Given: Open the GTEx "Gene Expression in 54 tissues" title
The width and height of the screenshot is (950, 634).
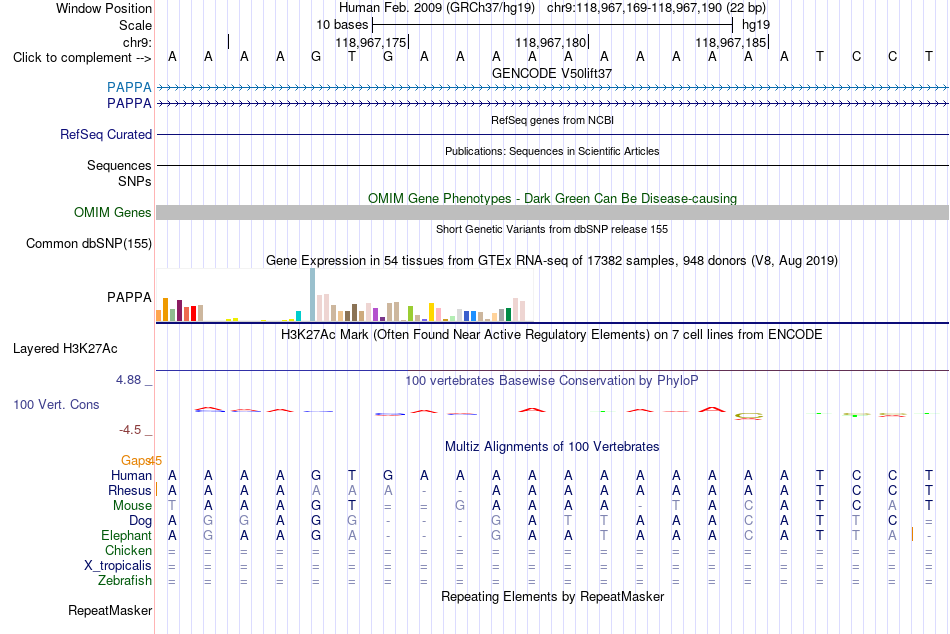Looking at the screenshot, I should (x=552, y=261).
